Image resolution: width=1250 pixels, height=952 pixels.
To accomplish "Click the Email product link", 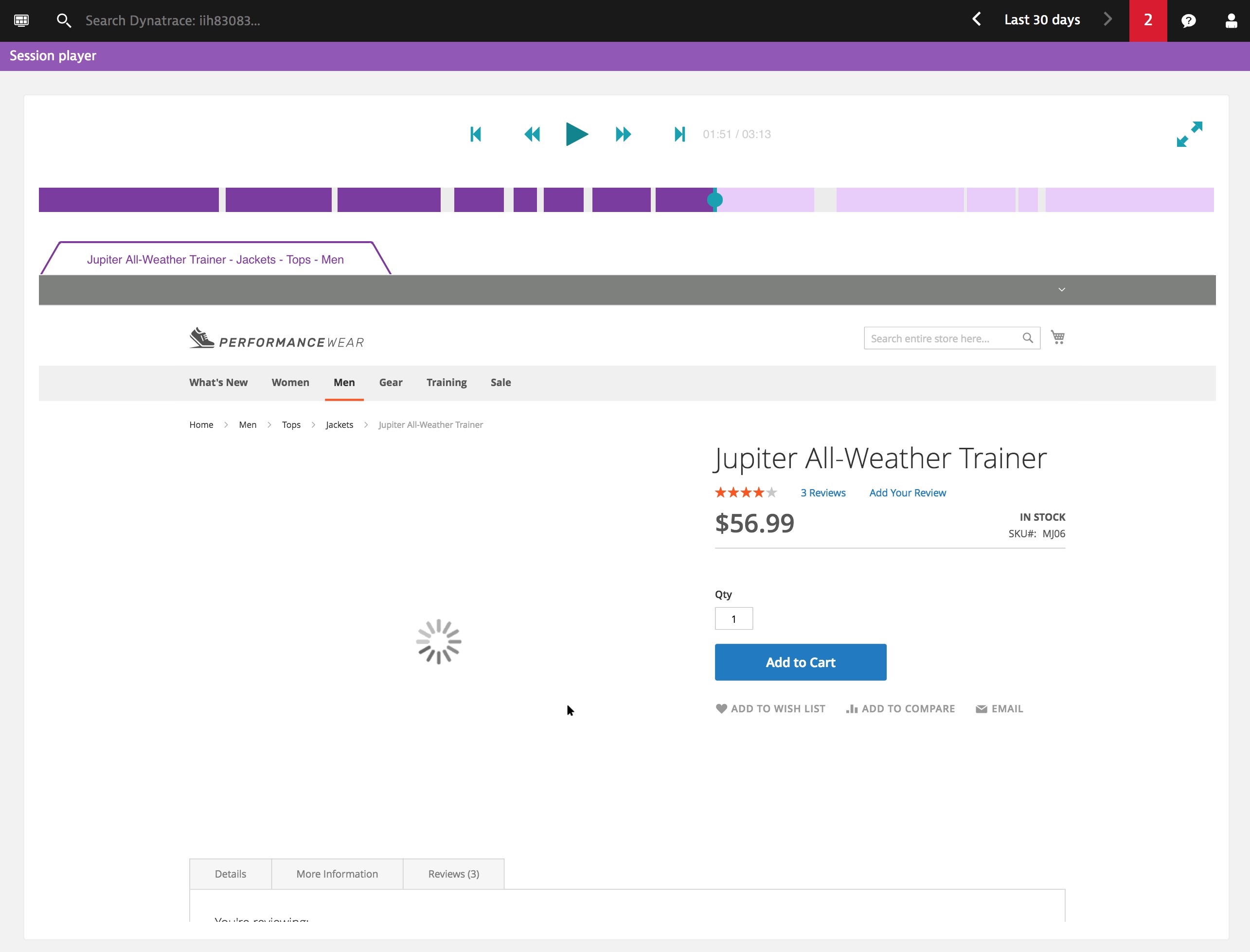I will pos(1000,709).
